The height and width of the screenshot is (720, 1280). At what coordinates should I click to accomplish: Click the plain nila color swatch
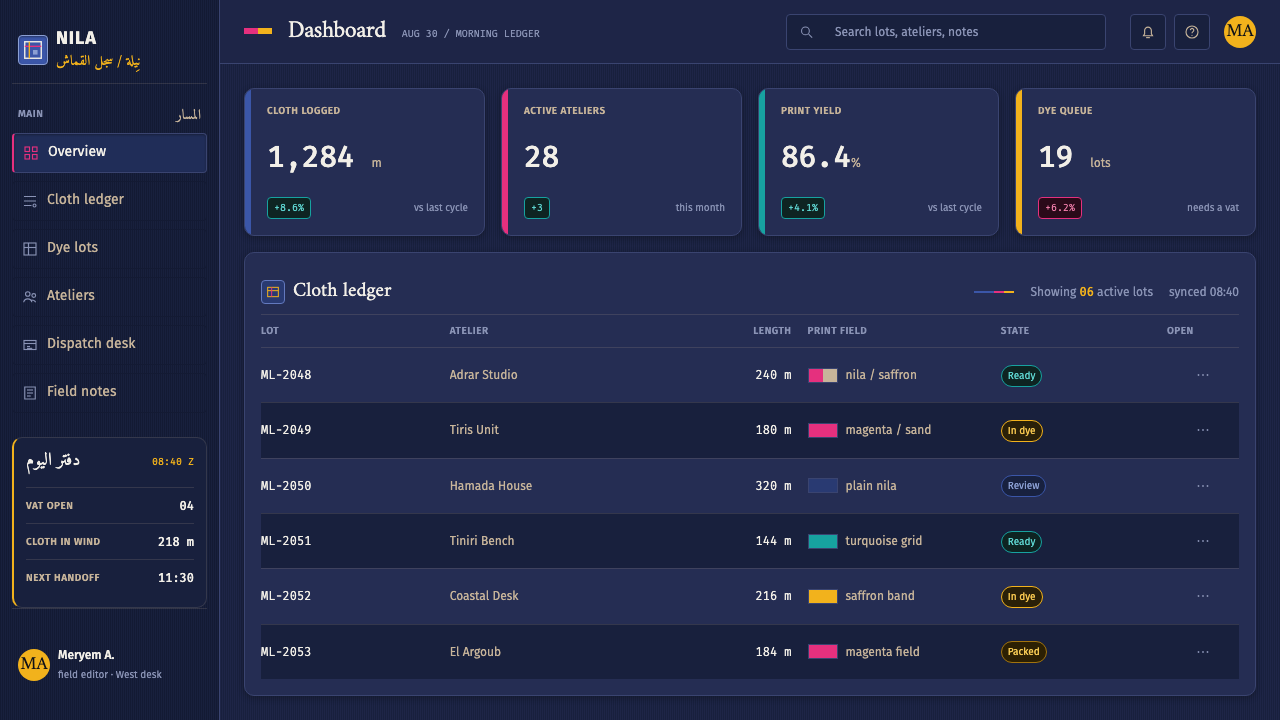pos(823,486)
